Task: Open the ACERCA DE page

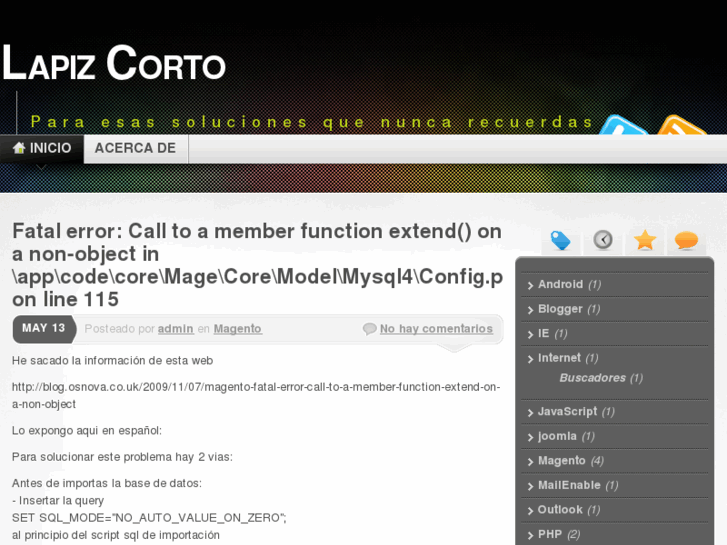Action: pyautogui.click(x=135, y=148)
